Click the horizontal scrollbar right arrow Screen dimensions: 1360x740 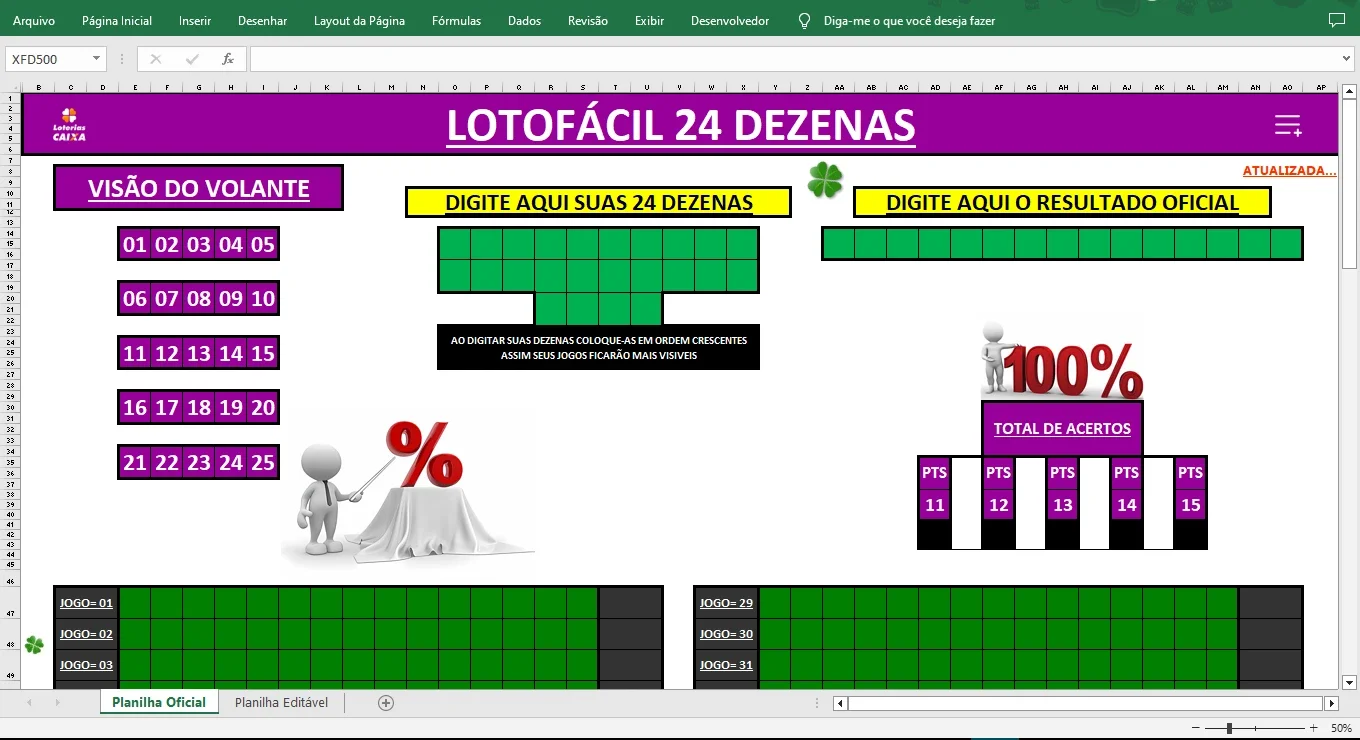1331,703
